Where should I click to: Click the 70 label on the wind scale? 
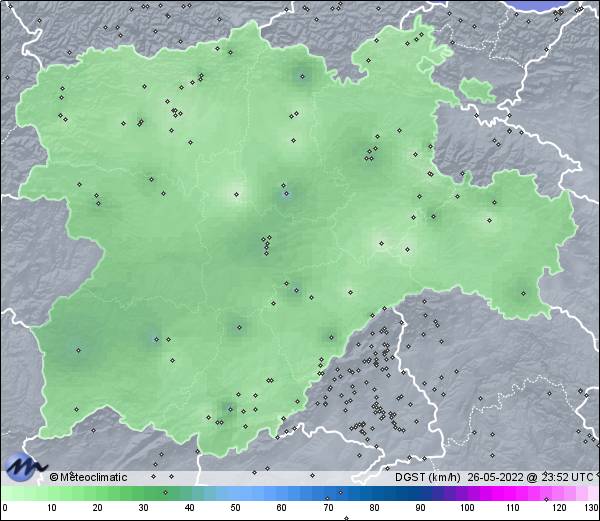click(328, 508)
